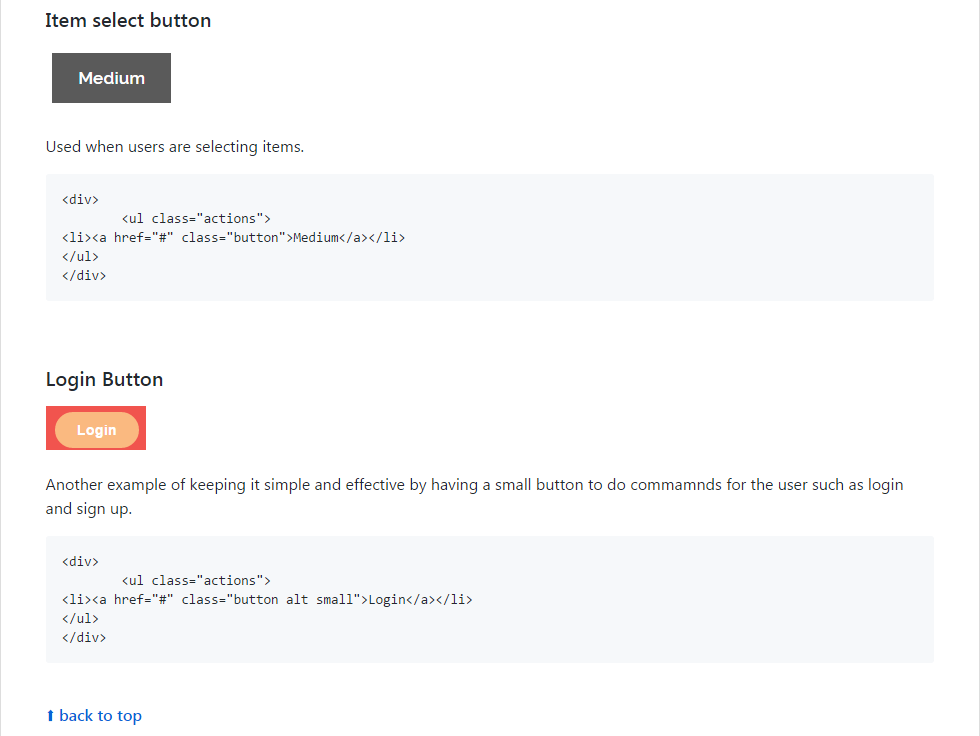Click the closing </ul> line in the Login code block
Image resolution: width=980 pixels, height=736 pixels.
(80, 619)
